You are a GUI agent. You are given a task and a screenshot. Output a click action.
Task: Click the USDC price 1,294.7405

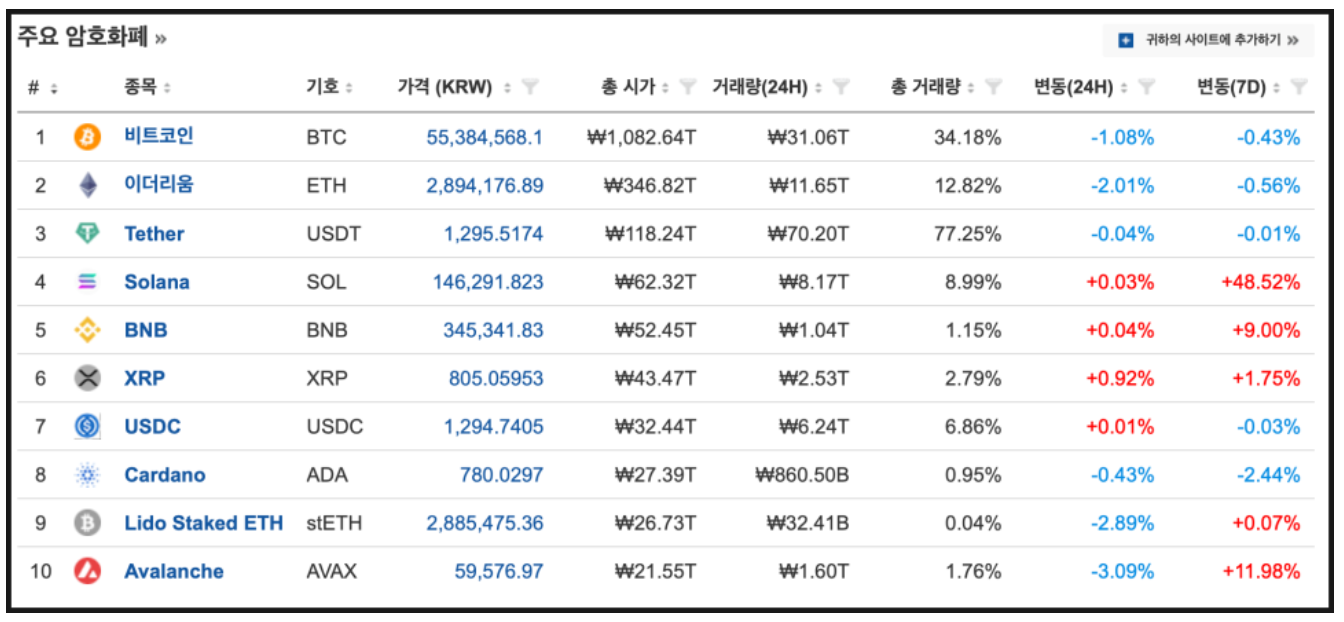pyautogui.click(x=494, y=427)
